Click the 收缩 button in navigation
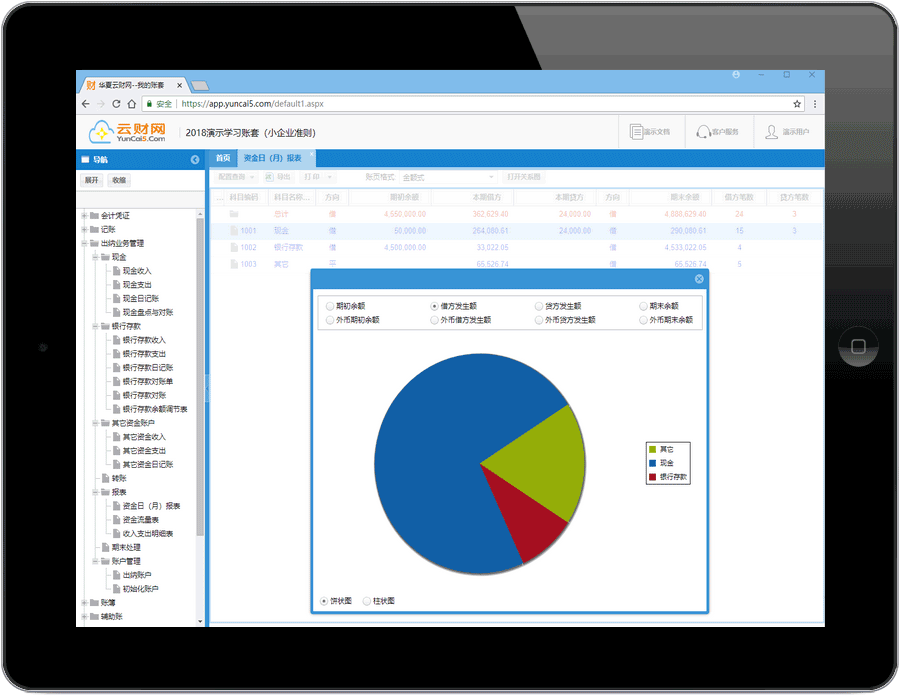The image size is (900, 696). point(119,180)
